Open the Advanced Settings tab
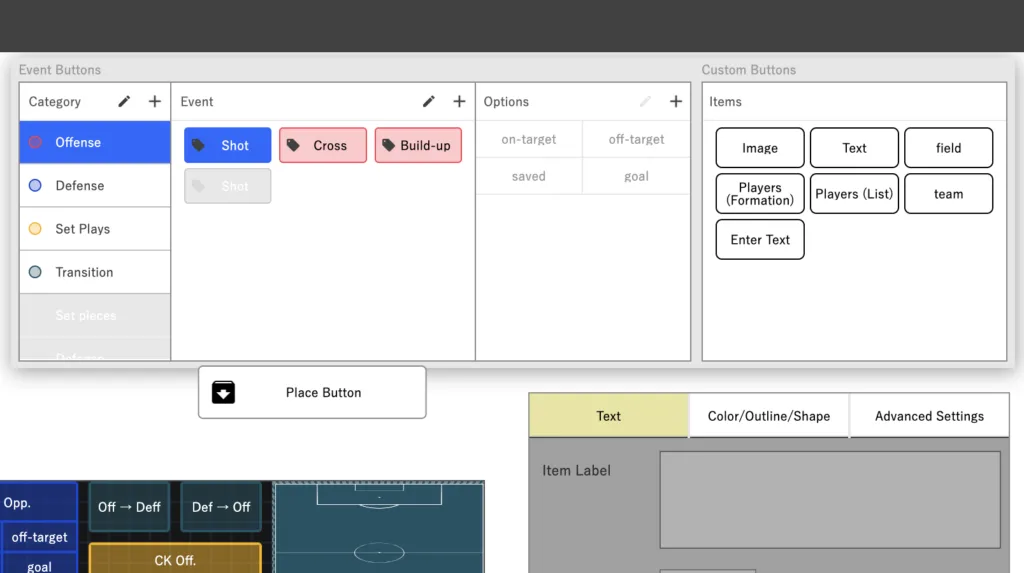 point(929,416)
